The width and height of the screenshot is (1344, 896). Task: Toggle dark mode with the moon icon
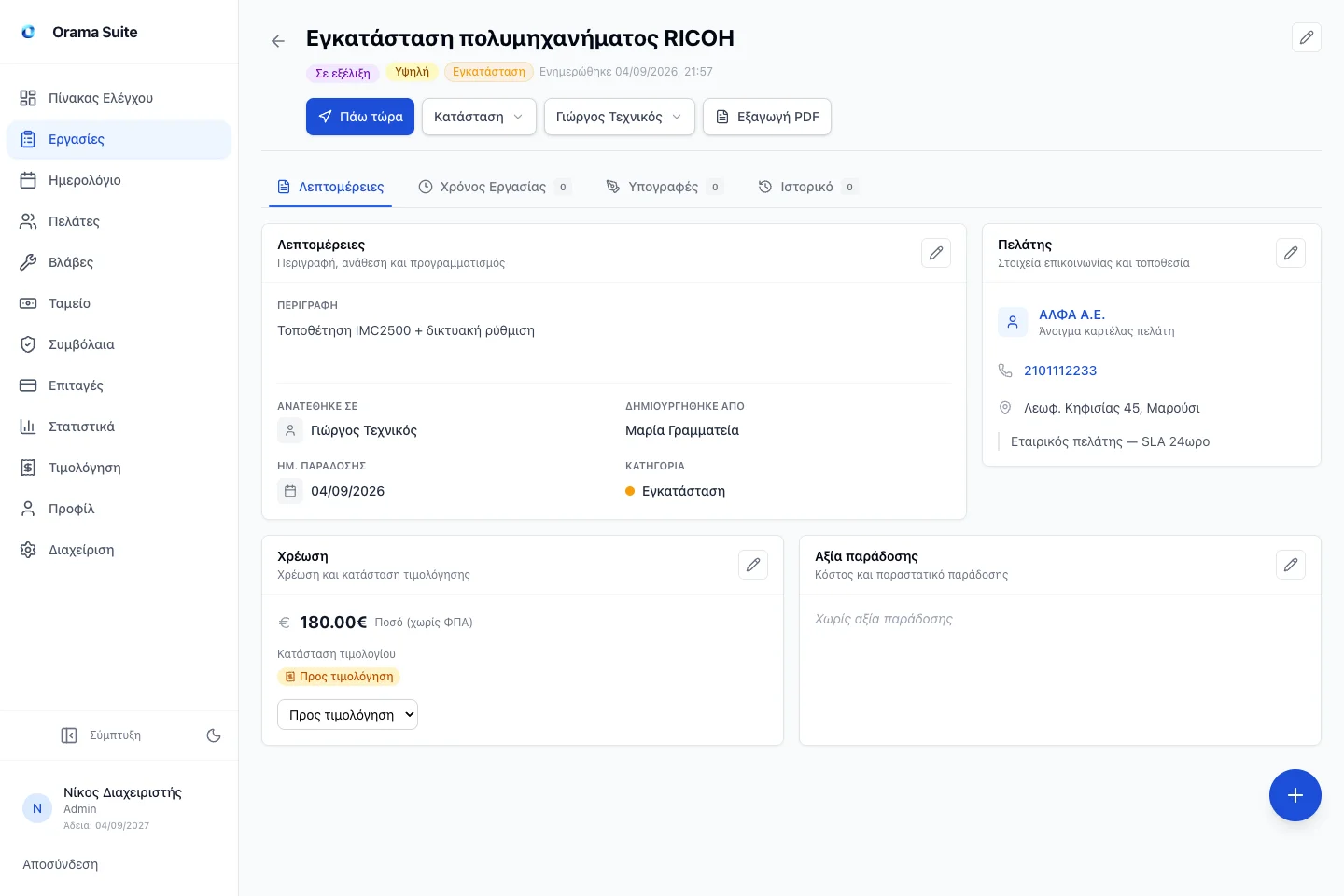pyautogui.click(x=214, y=735)
